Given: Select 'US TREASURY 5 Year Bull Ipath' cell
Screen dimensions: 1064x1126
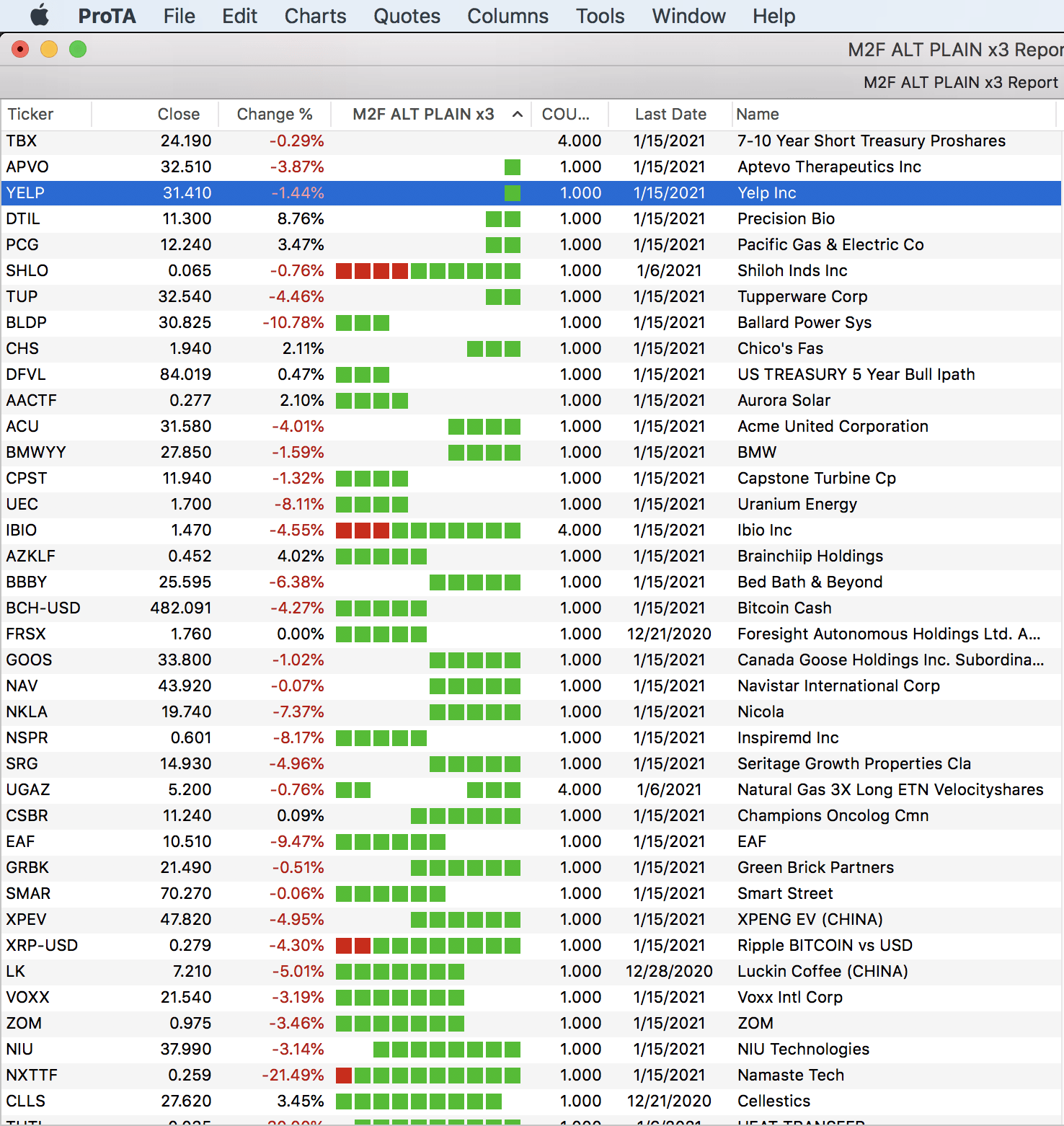Looking at the screenshot, I should (x=856, y=374).
